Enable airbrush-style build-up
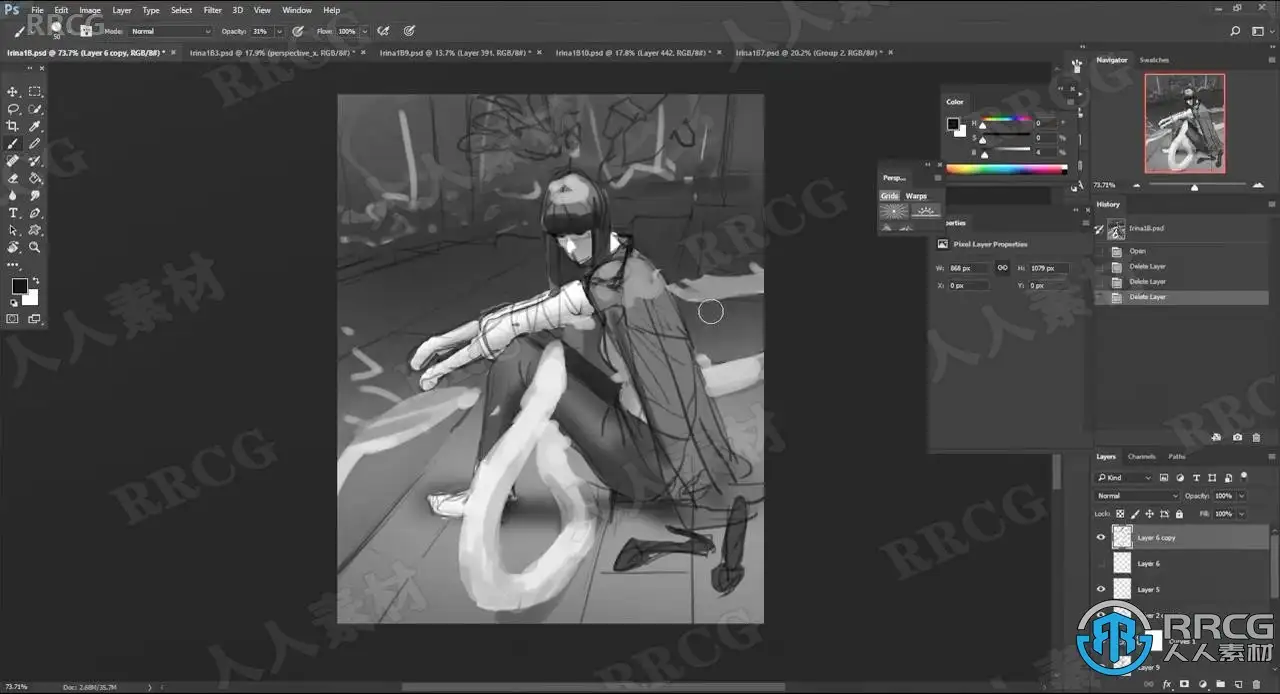 pyautogui.click(x=383, y=31)
